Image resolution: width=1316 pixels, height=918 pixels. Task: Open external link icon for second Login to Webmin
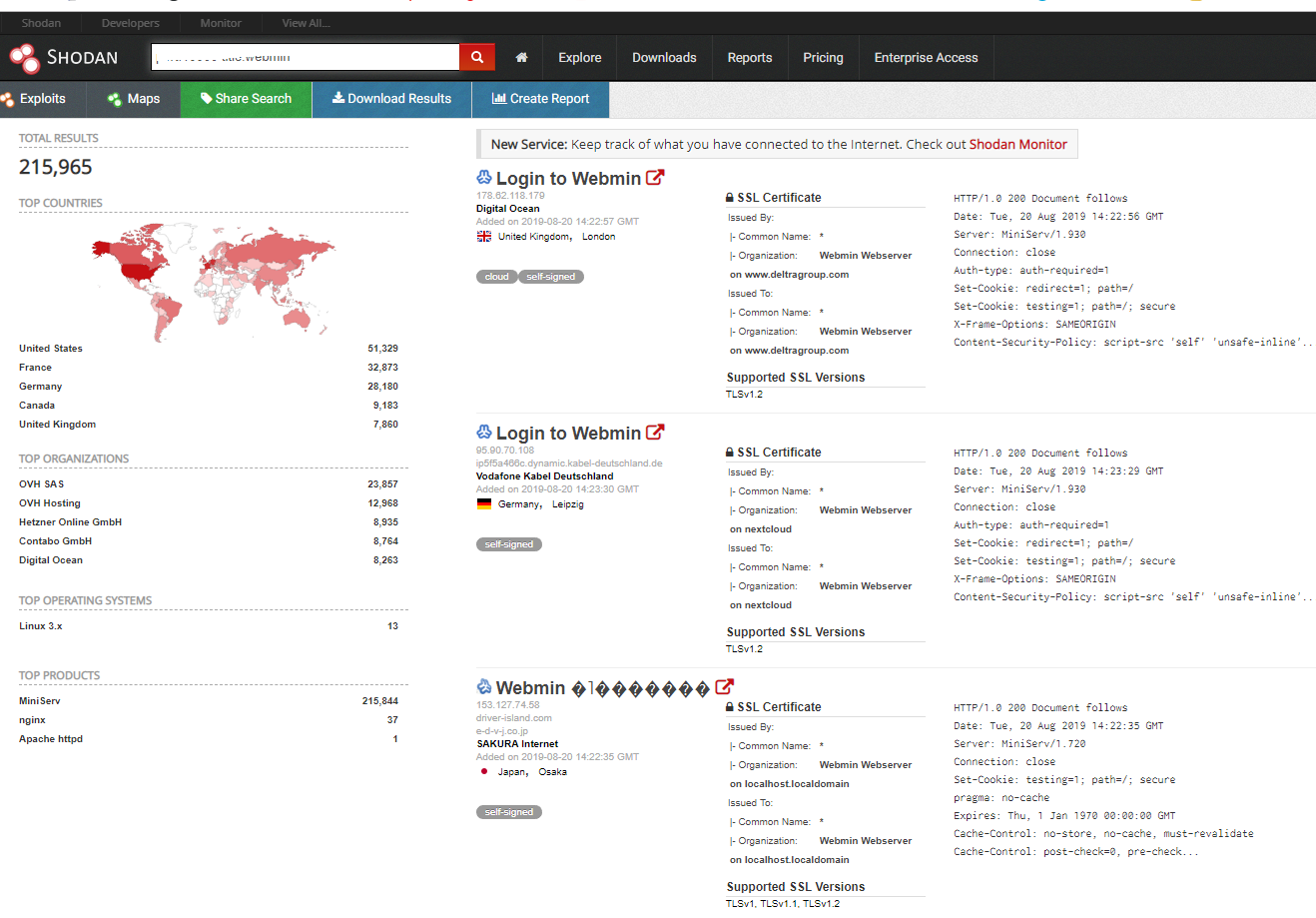655,433
